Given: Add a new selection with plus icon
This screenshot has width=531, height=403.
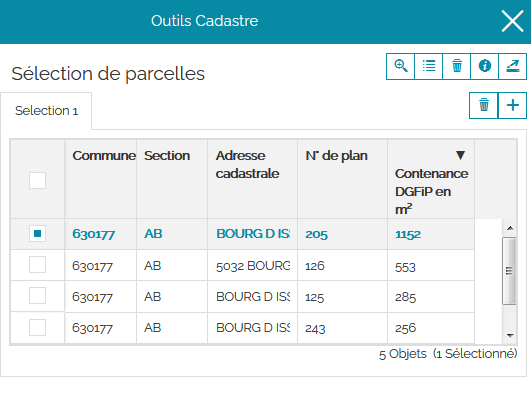Looking at the screenshot, I should [x=513, y=105].
